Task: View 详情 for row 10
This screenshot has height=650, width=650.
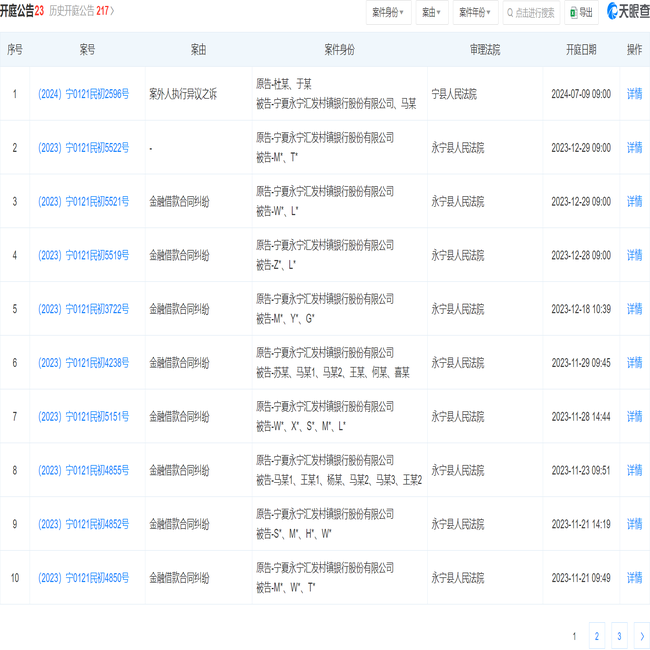Action: [x=634, y=578]
